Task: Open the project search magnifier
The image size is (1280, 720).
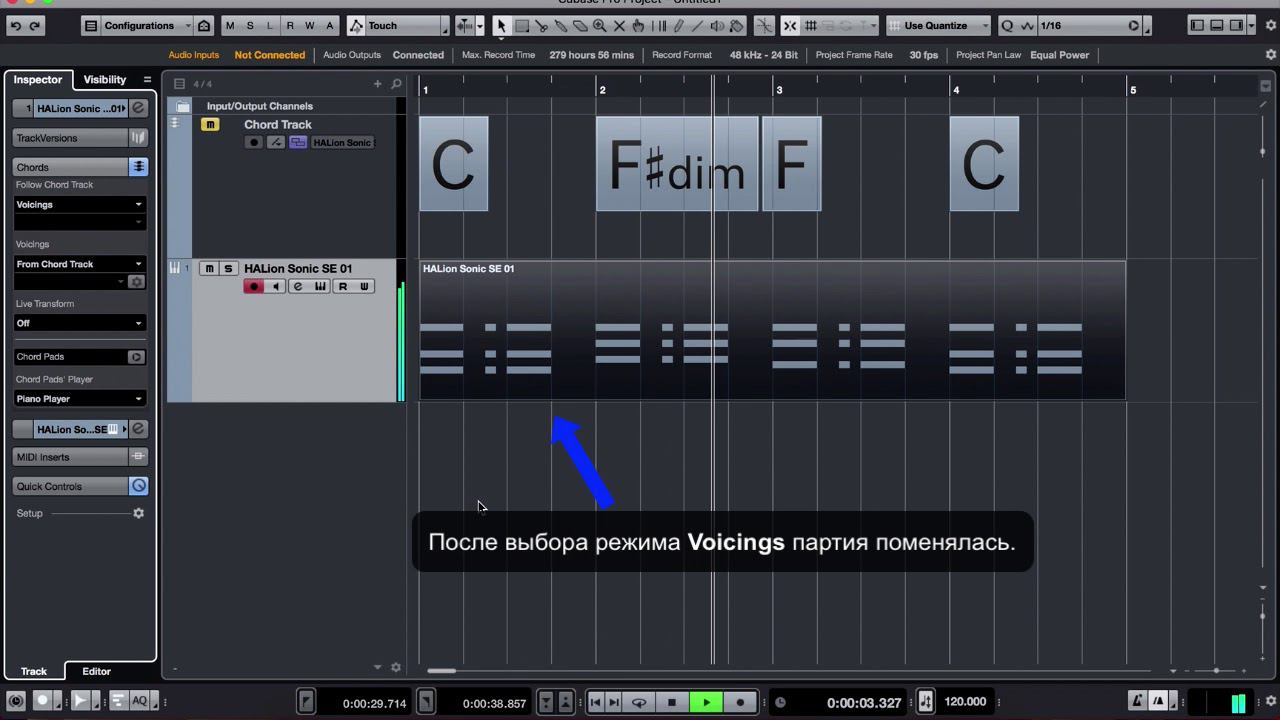Action: pos(396,84)
